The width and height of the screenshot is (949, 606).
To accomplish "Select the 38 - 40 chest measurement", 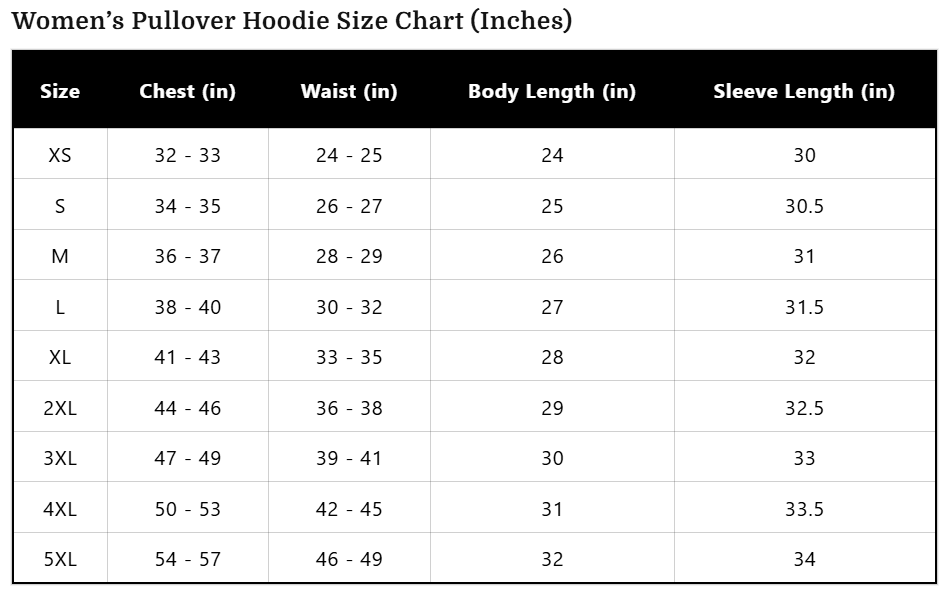I will point(187,307).
